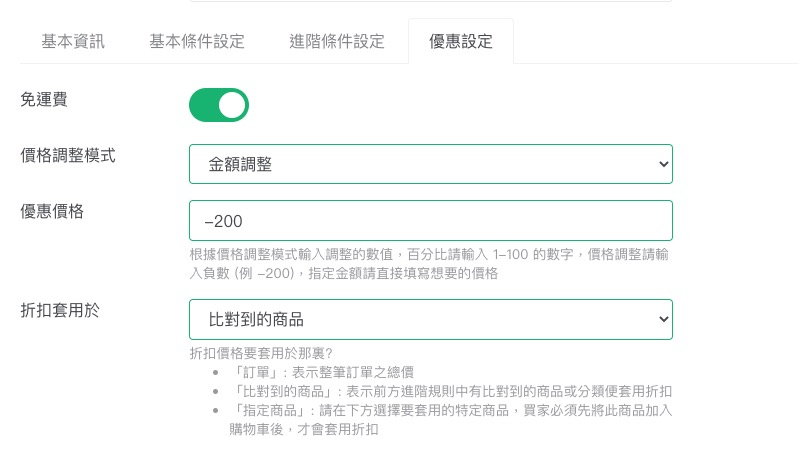Disable the 免運費 toggle switch

pyautogui.click(x=219, y=105)
